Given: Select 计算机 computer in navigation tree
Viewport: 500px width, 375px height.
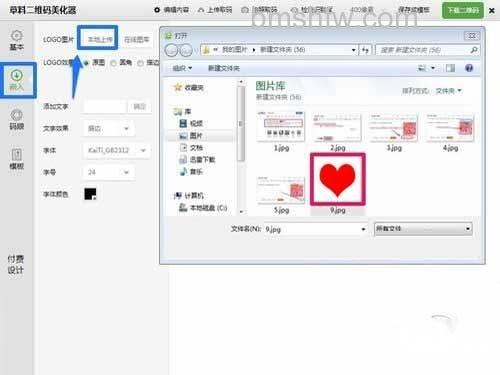Looking at the screenshot, I should (x=189, y=195).
